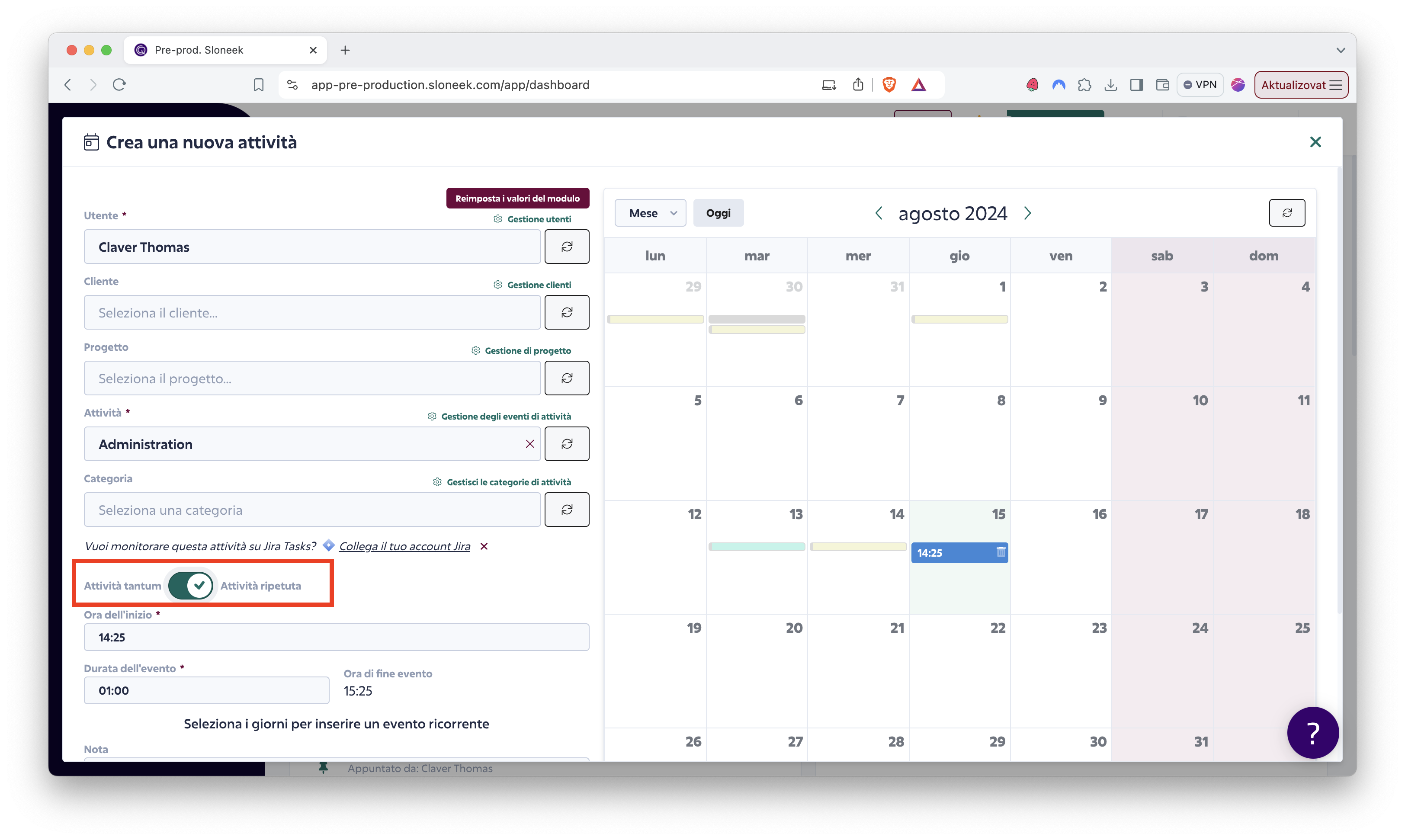
Task: Open the Utente Claver Thomas selector
Action: [x=312, y=247]
